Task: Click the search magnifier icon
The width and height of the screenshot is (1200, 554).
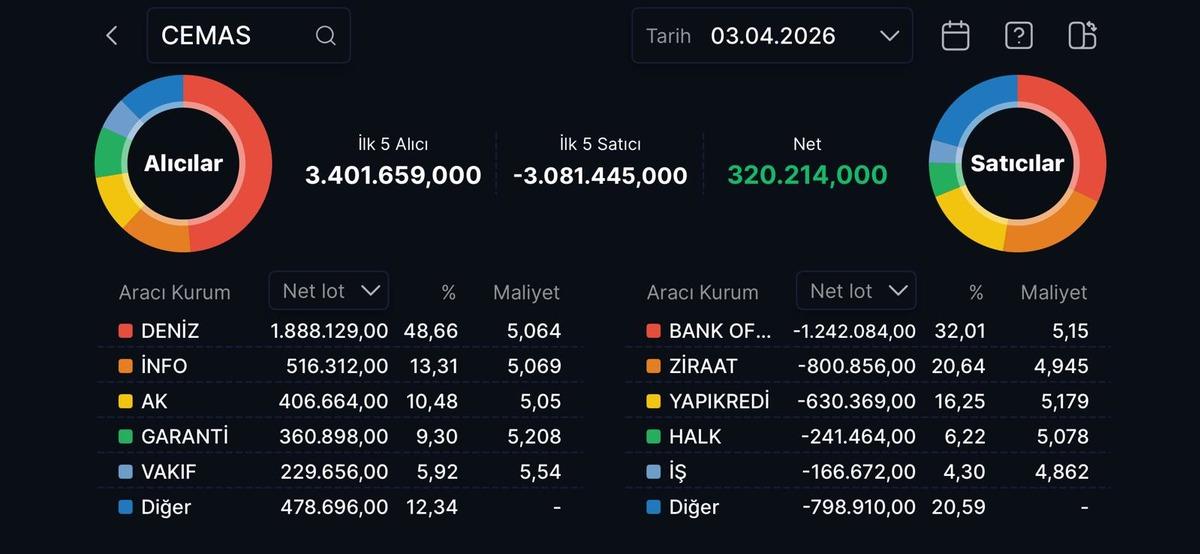Action: (325, 36)
